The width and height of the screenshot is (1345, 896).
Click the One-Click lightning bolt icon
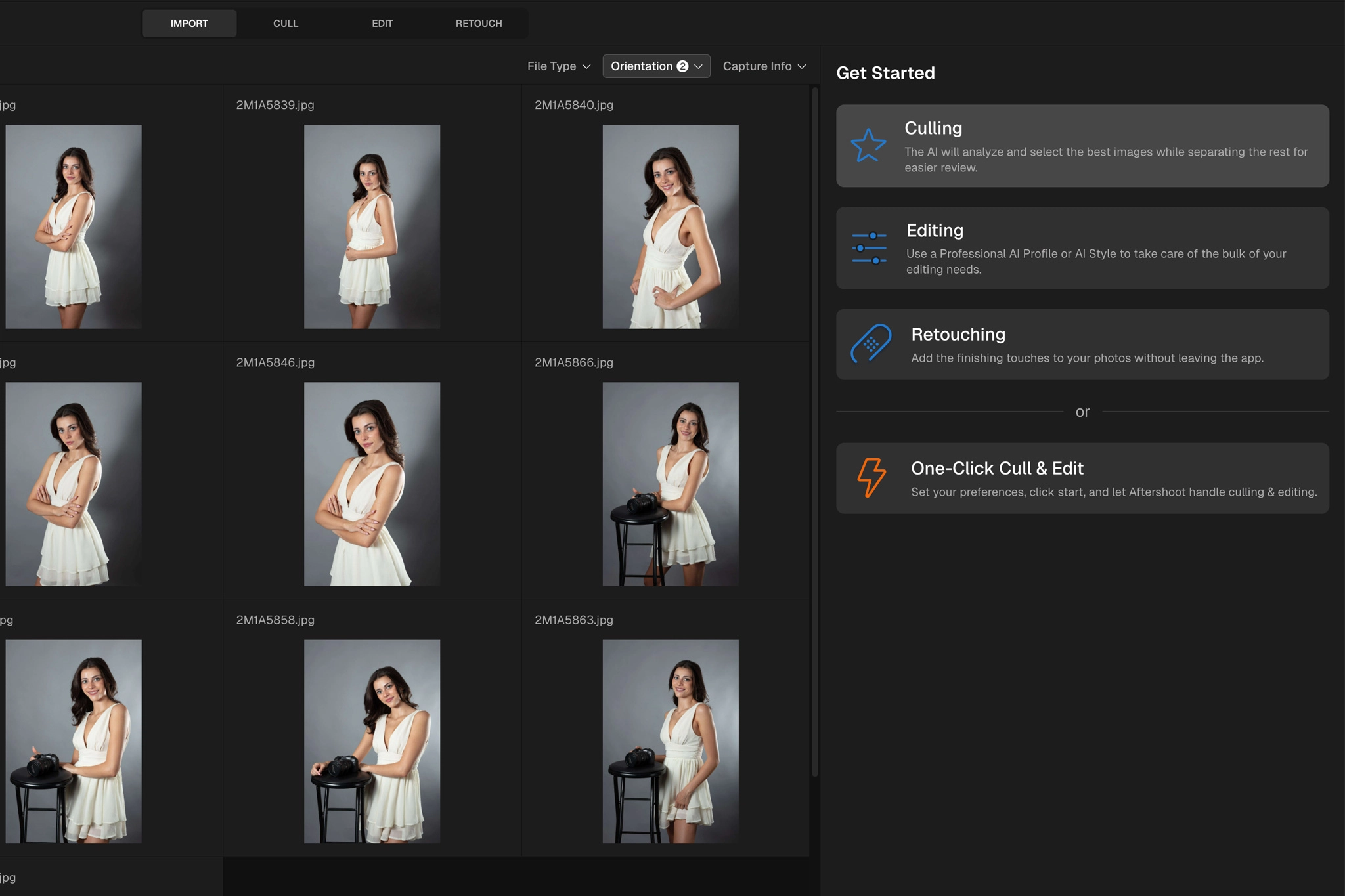tap(871, 477)
